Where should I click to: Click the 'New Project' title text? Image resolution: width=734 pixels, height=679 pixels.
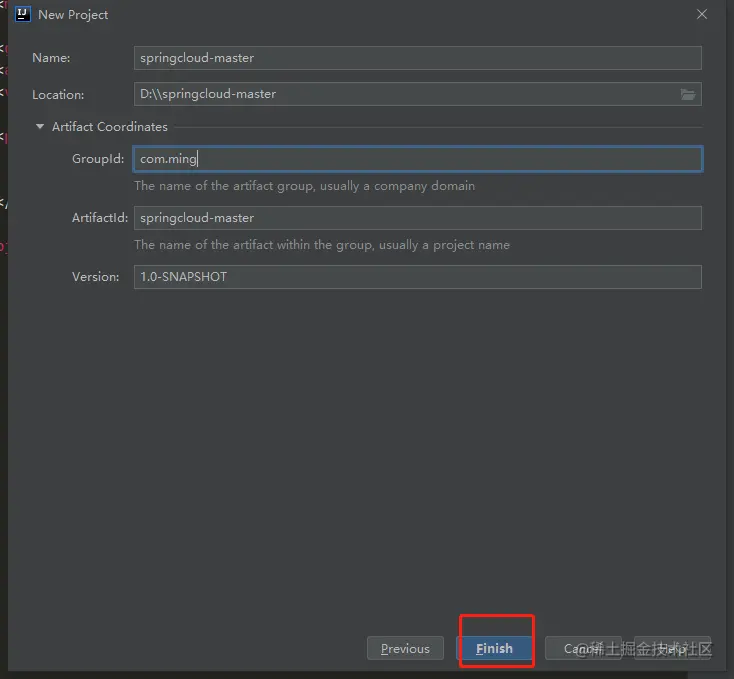[73, 15]
